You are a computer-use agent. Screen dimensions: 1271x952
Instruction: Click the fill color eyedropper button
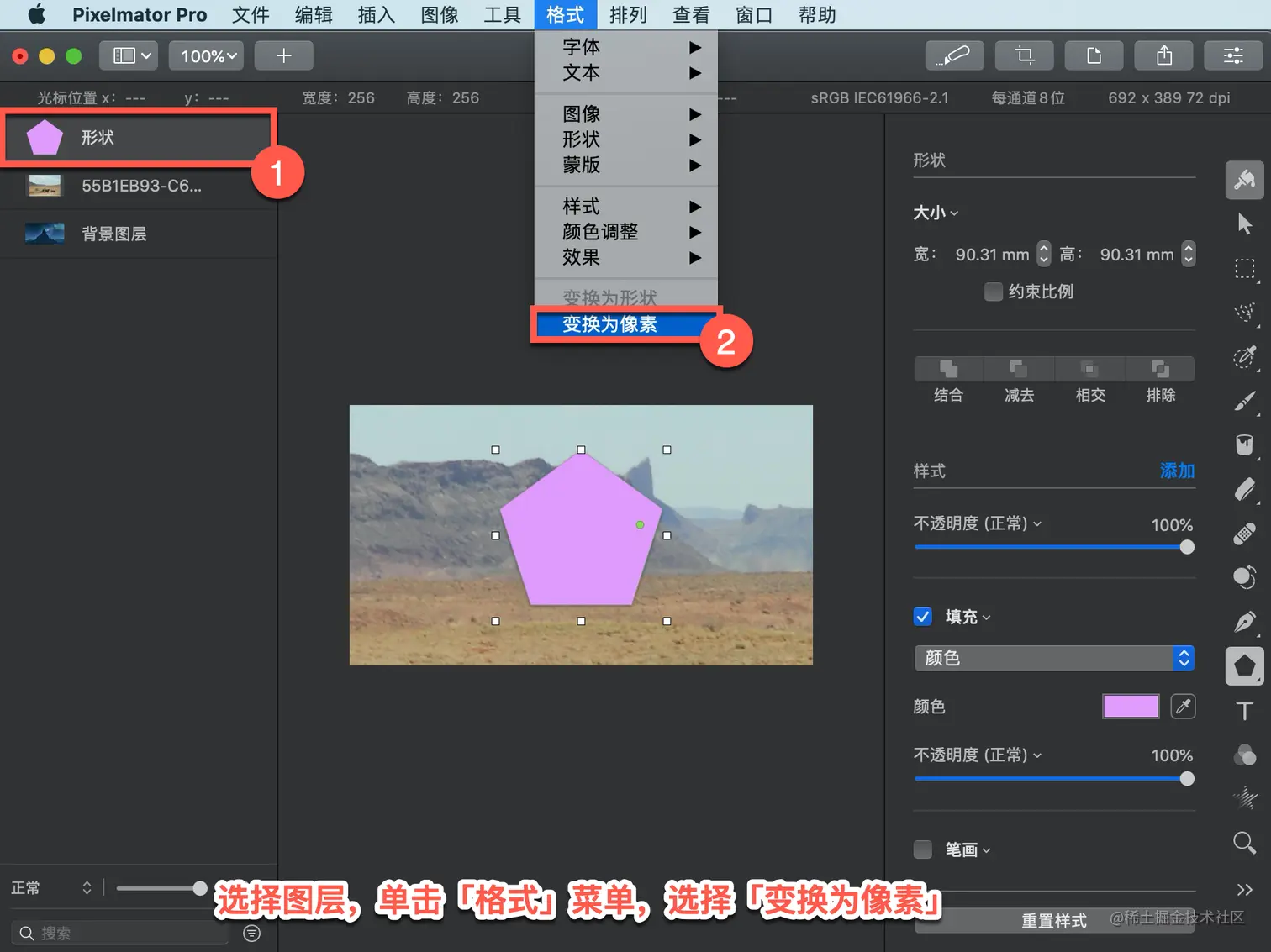(x=1183, y=707)
